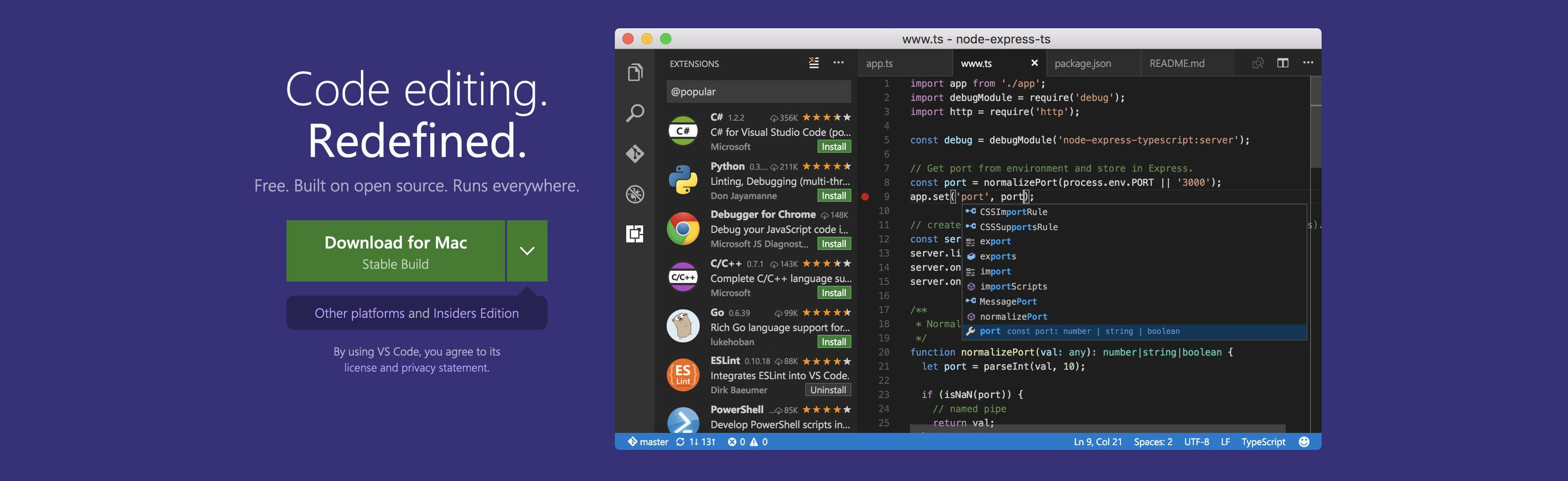The image size is (1568, 481).
Task: Open Extensions panel more actions ellipsis
Action: (x=838, y=63)
